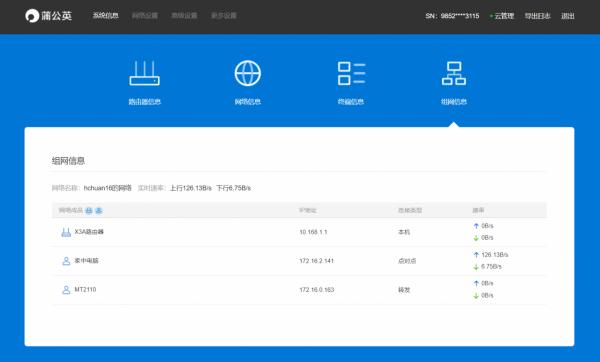This screenshot has width=600, height=362.
Task: Click 导出日志 to export logs
Action: (x=538, y=16)
